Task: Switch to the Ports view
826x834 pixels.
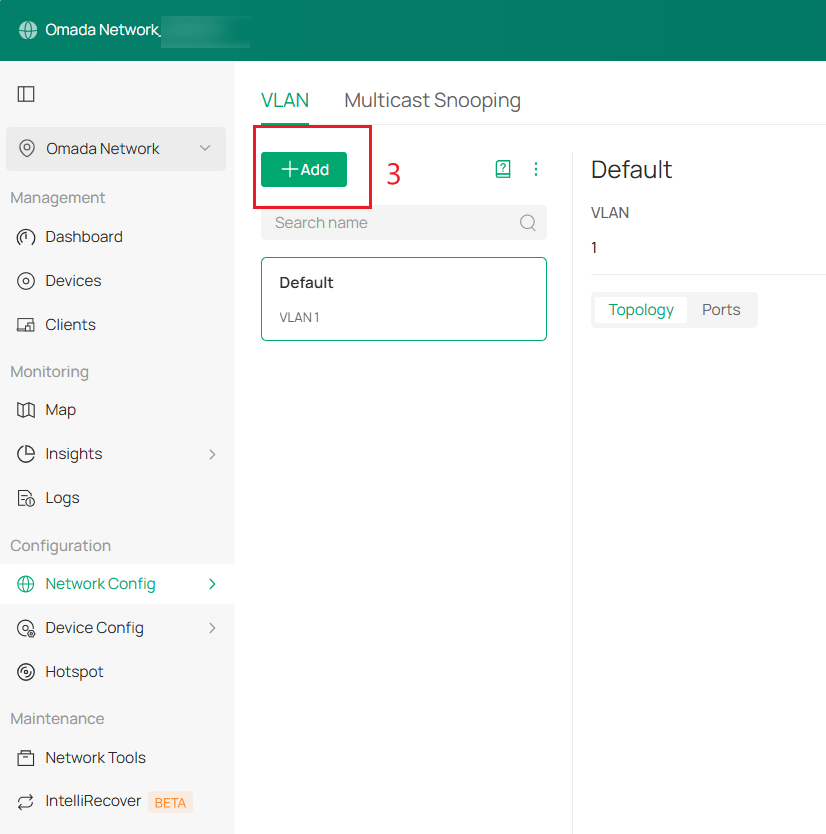Action: (721, 310)
